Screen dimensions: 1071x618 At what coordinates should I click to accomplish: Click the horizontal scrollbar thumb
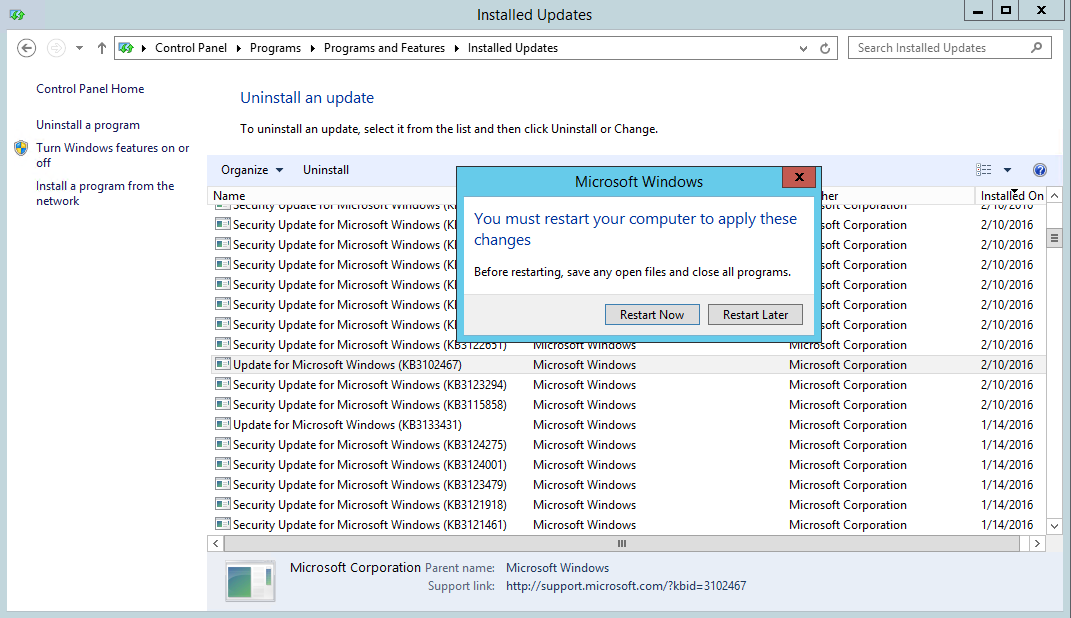tap(622, 544)
